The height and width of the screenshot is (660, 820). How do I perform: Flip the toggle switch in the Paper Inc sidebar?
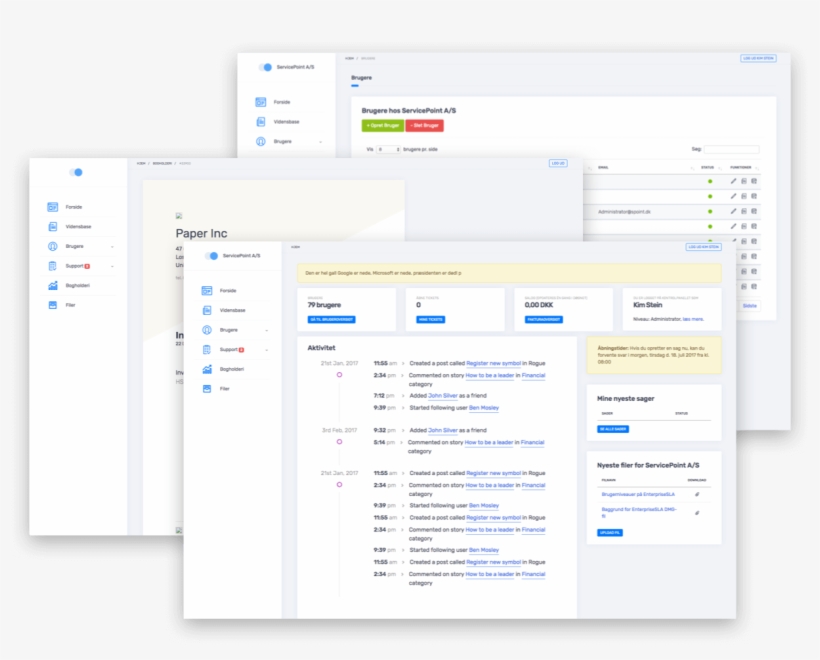(76, 172)
